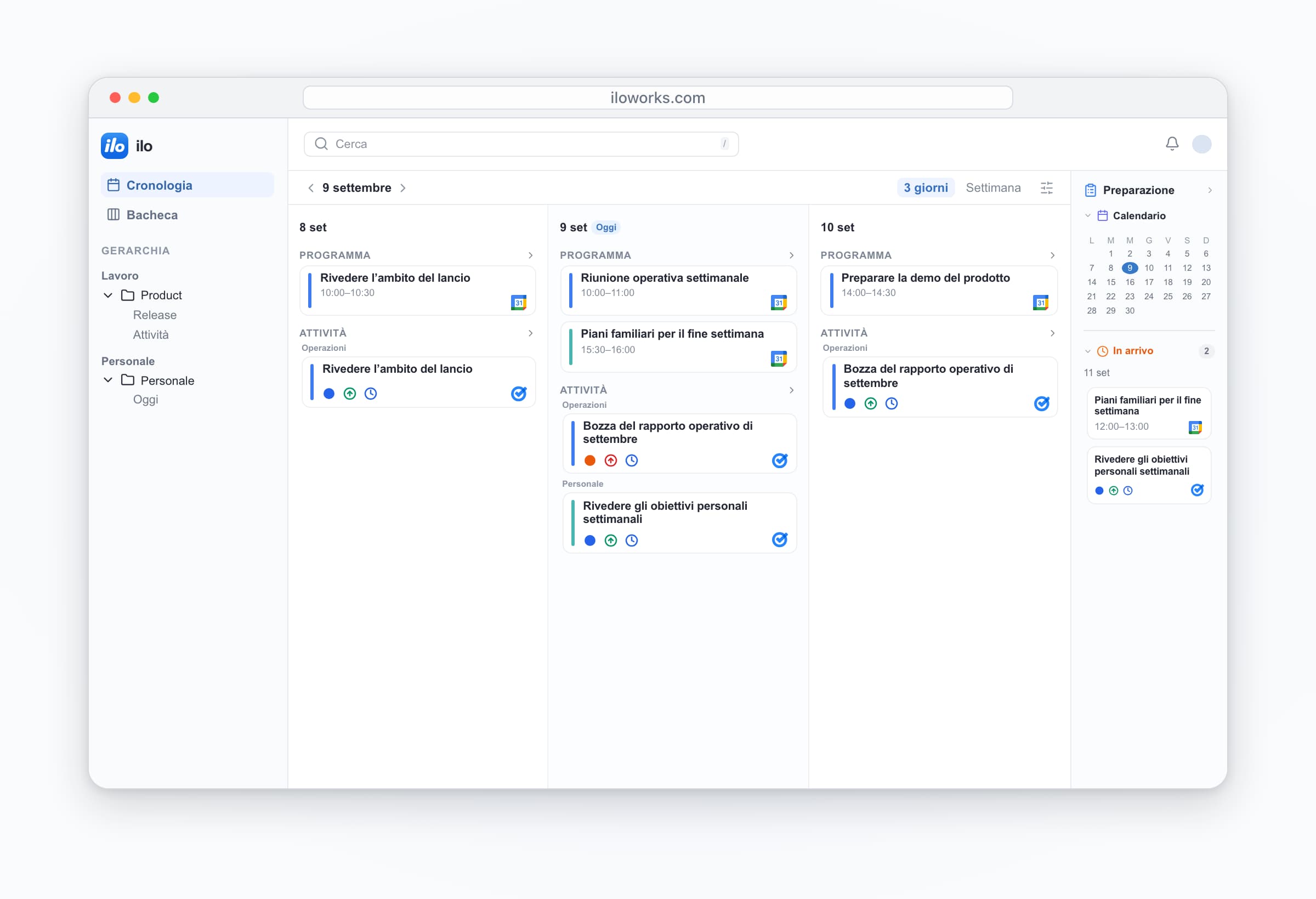
Task: Click the In arrivo count badge 2
Action: pos(1206,351)
